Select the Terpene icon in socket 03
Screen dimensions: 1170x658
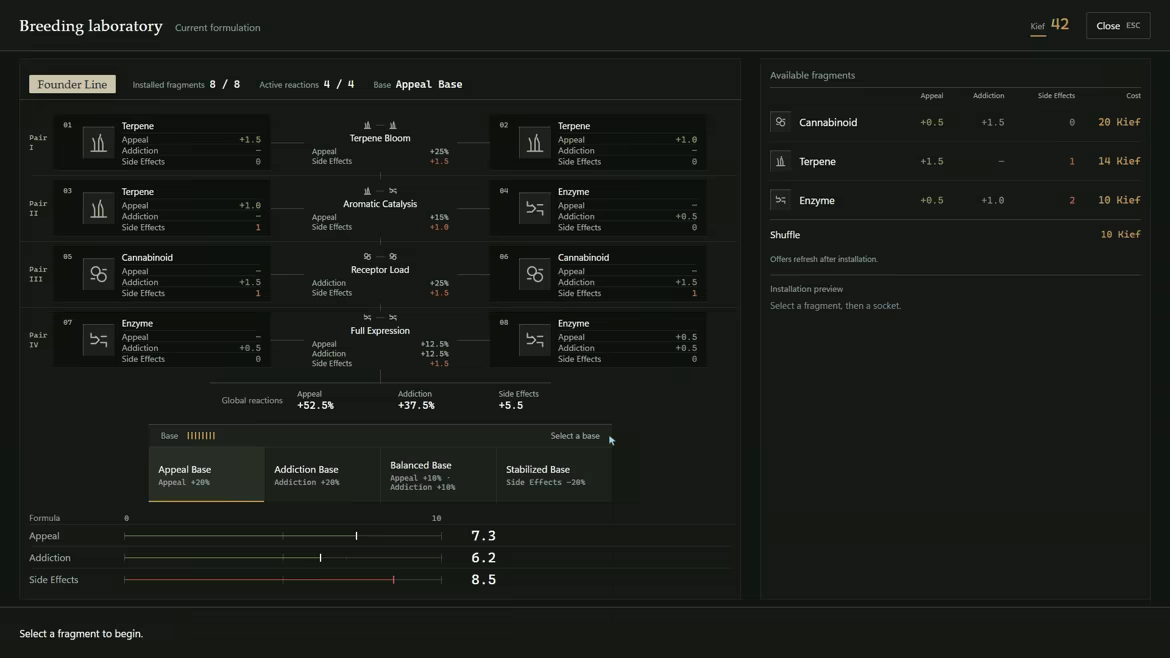click(x=98, y=208)
